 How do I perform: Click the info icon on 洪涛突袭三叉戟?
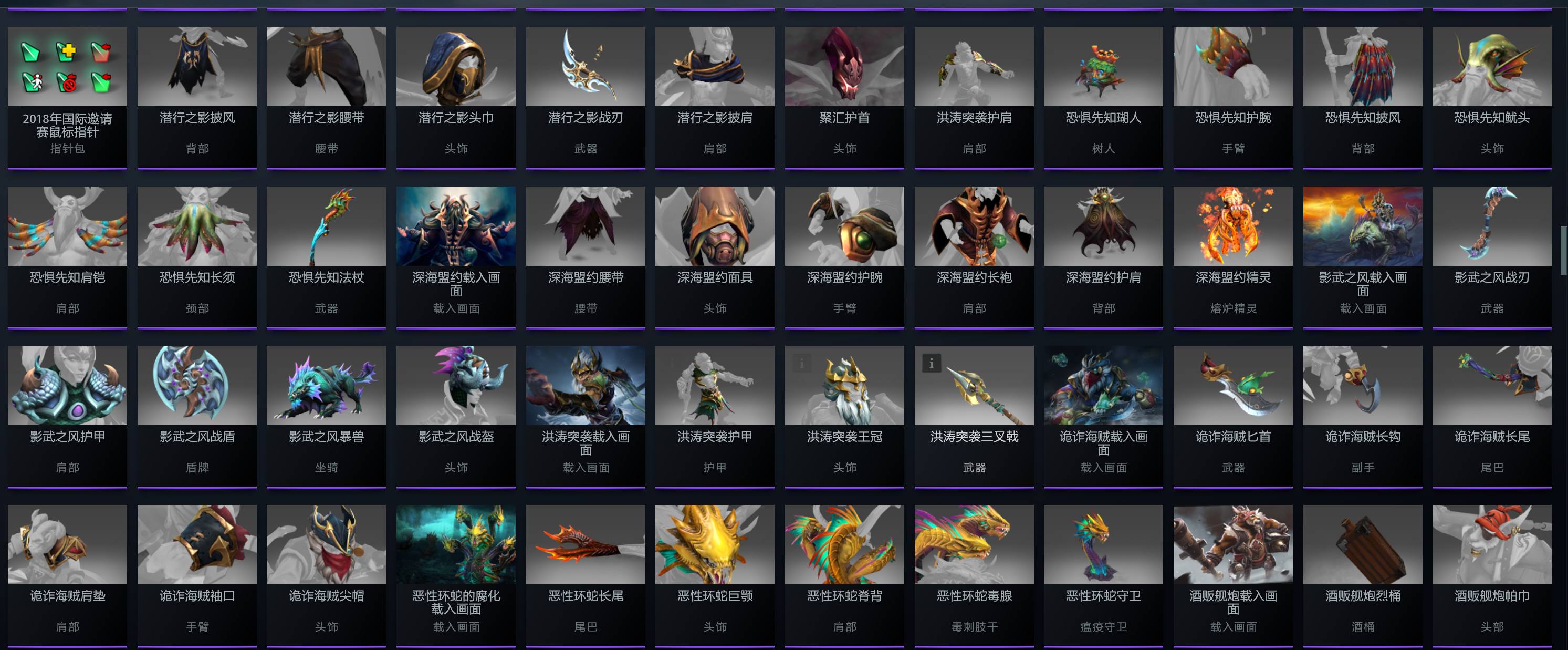[x=931, y=364]
